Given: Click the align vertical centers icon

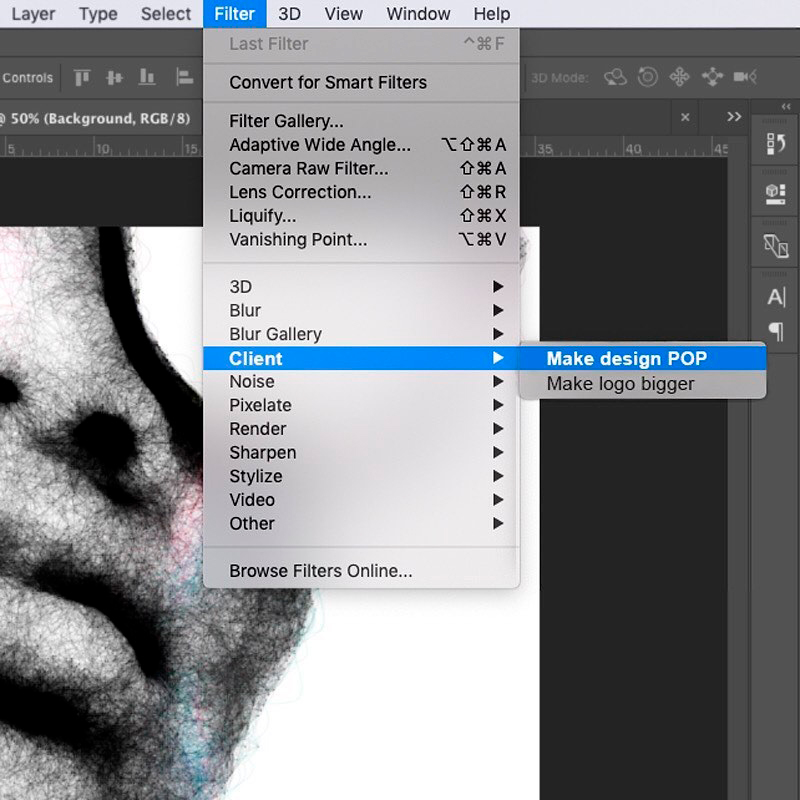Looking at the screenshot, I should (114, 77).
